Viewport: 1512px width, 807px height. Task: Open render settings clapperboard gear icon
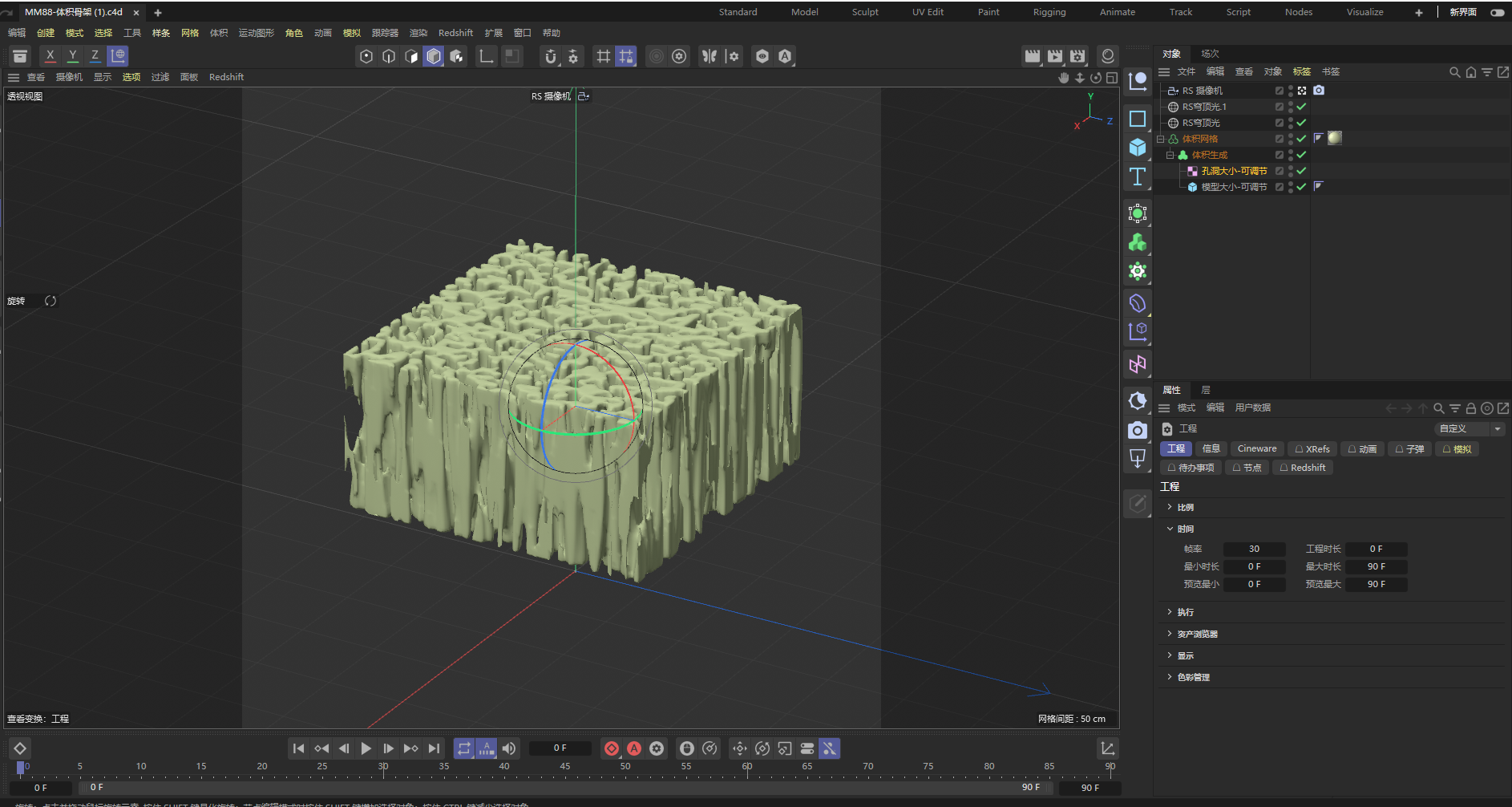[x=1077, y=56]
